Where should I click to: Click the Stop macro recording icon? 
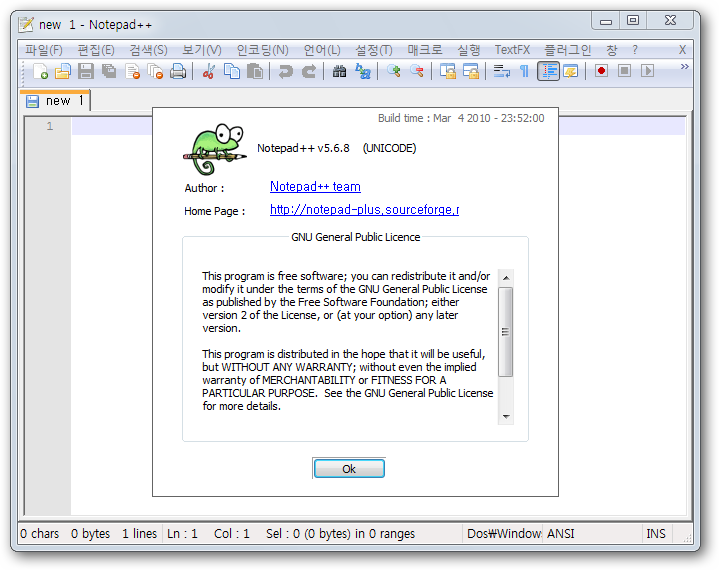click(x=624, y=71)
